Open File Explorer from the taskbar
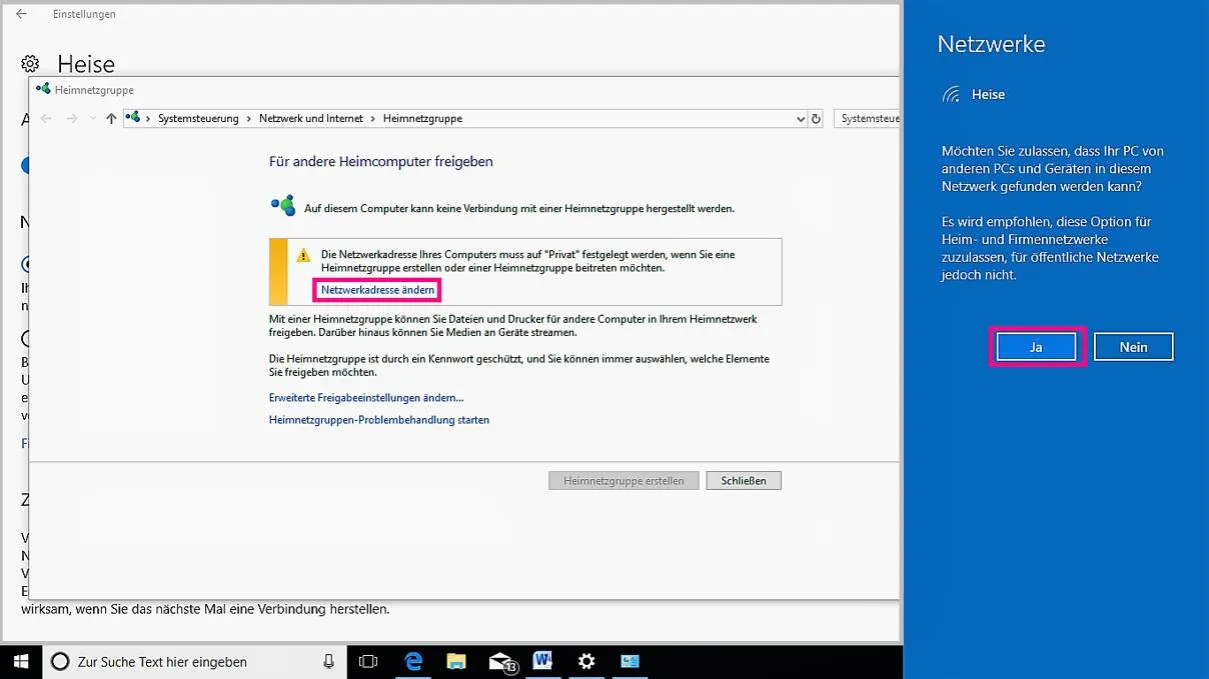This screenshot has height=679, width=1209. click(x=456, y=661)
